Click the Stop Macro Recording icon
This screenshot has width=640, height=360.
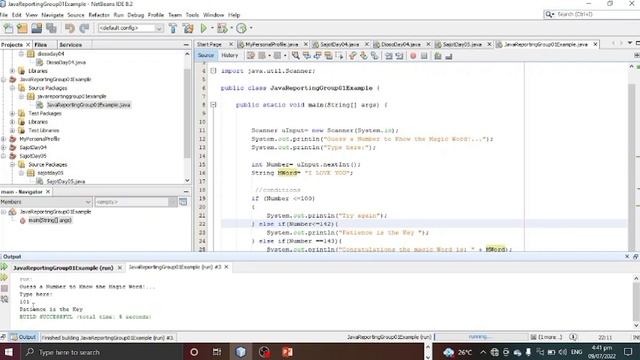(x=424, y=56)
